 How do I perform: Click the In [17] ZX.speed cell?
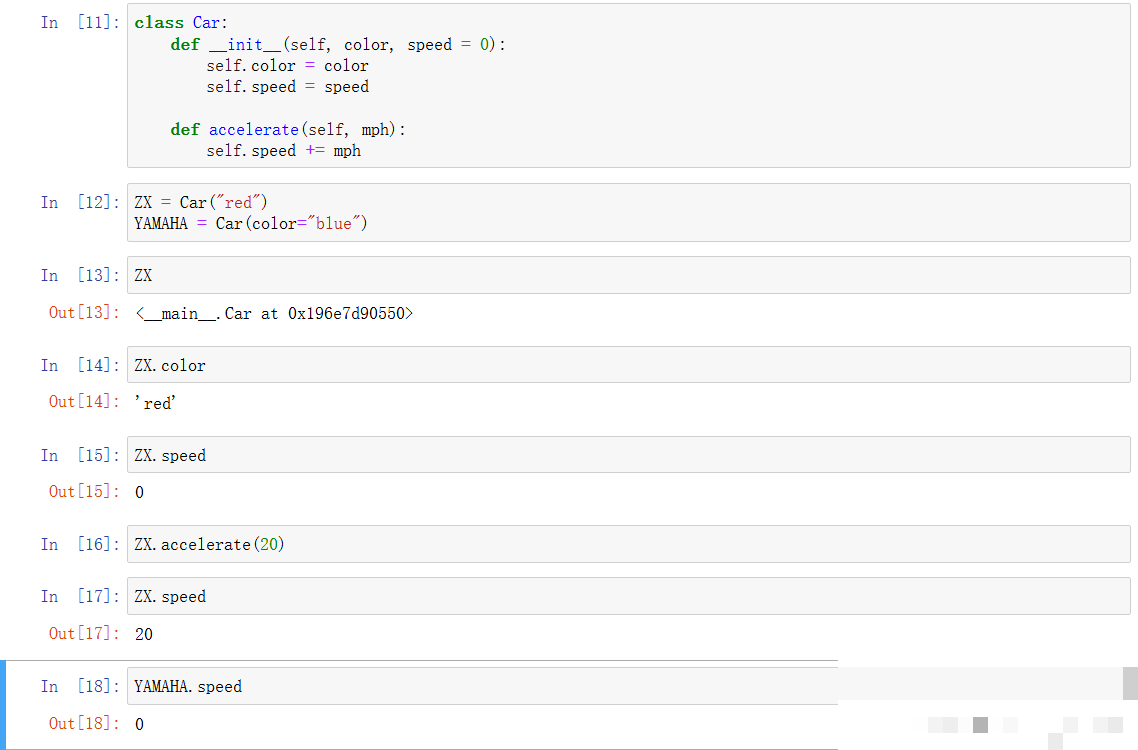629,596
